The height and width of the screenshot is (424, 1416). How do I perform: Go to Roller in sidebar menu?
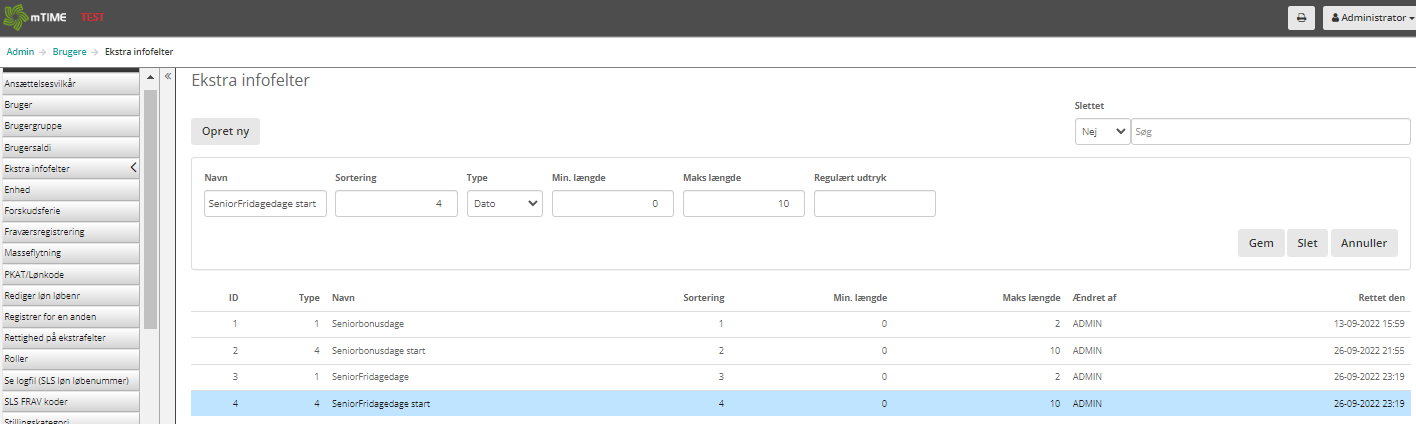tap(70, 359)
